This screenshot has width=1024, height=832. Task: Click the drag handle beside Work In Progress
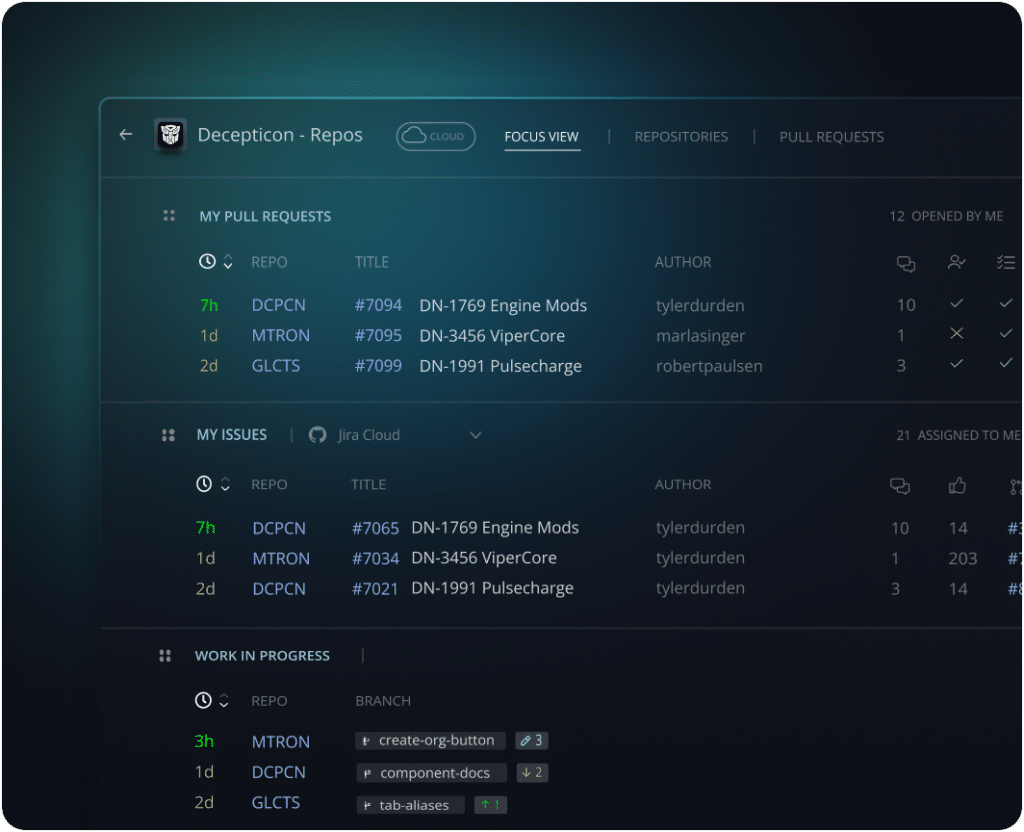click(165, 656)
